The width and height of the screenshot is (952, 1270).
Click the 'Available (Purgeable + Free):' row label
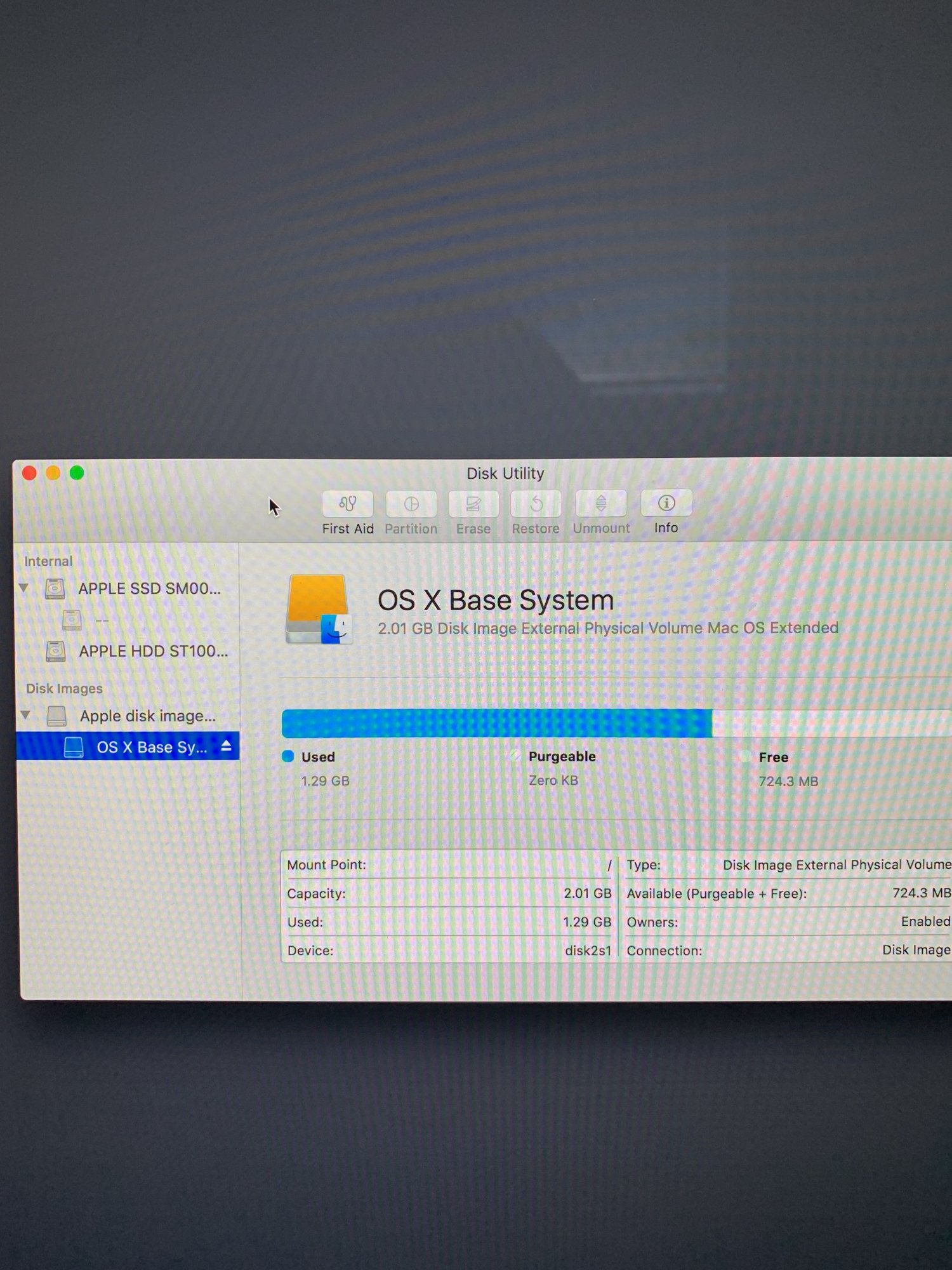[x=717, y=893]
